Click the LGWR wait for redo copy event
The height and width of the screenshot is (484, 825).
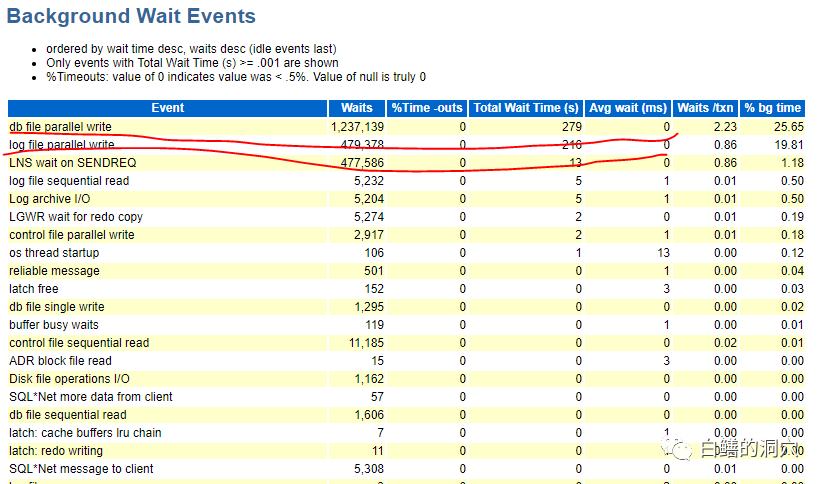click(x=76, y=217)
